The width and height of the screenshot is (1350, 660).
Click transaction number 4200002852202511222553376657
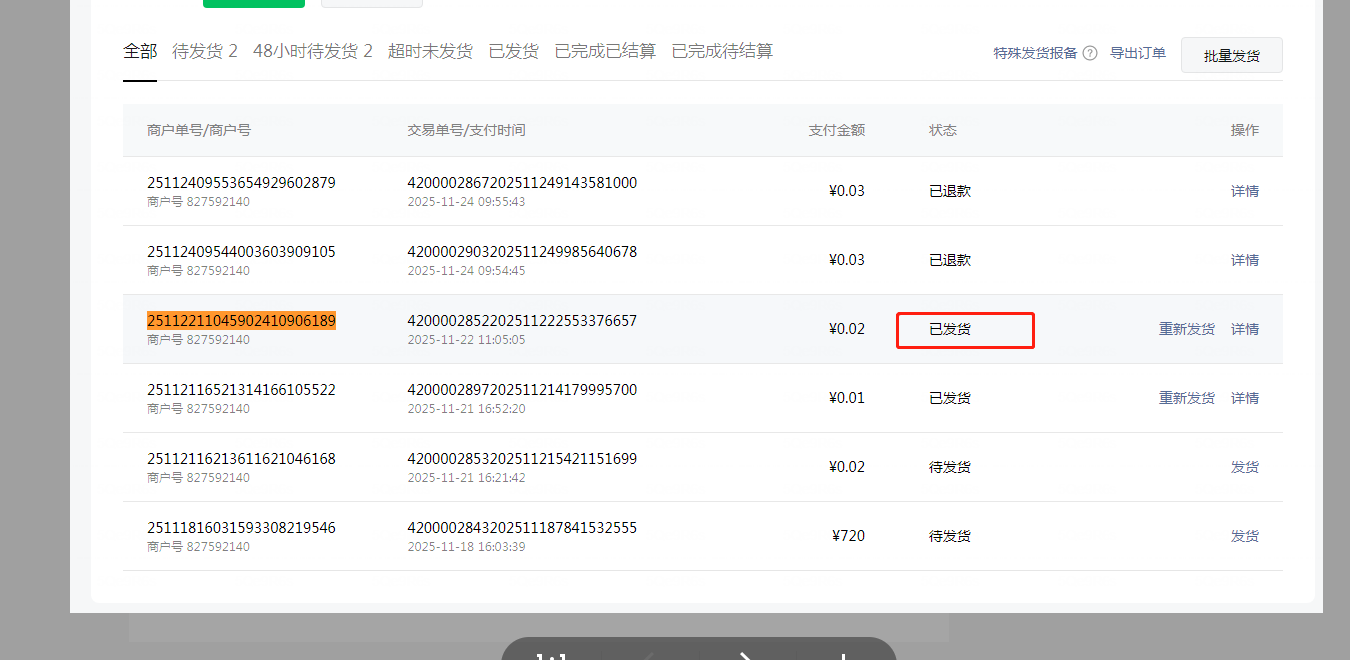522,321
